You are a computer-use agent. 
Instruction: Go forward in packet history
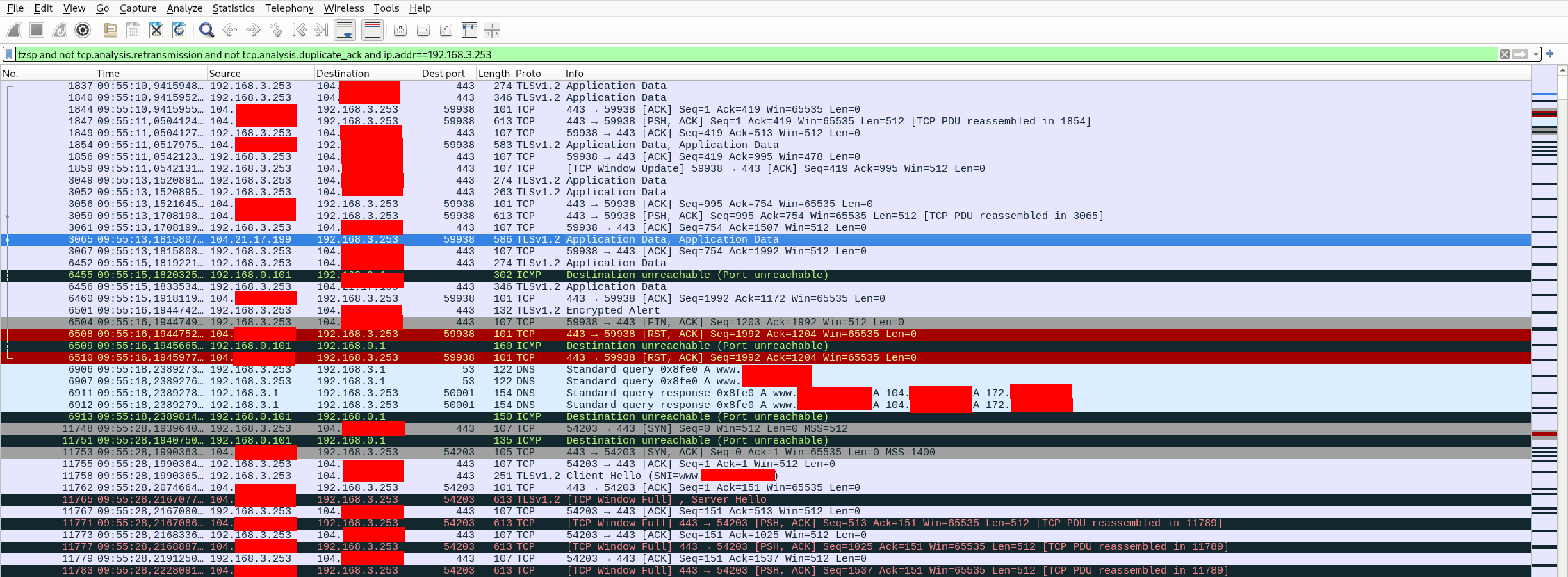253,30
